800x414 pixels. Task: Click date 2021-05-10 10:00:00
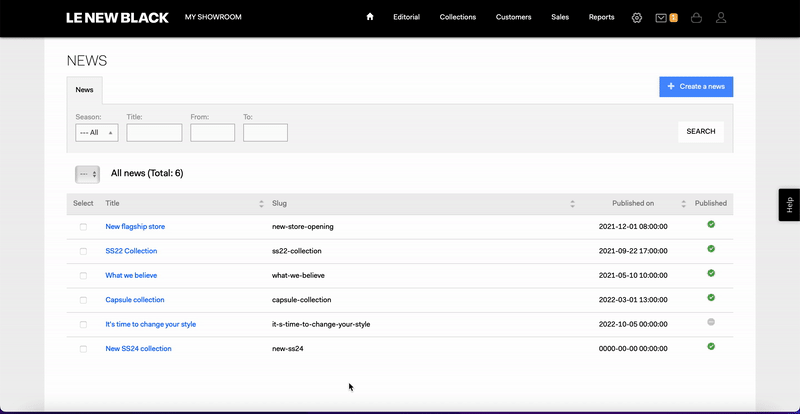(x=633, y=276)
